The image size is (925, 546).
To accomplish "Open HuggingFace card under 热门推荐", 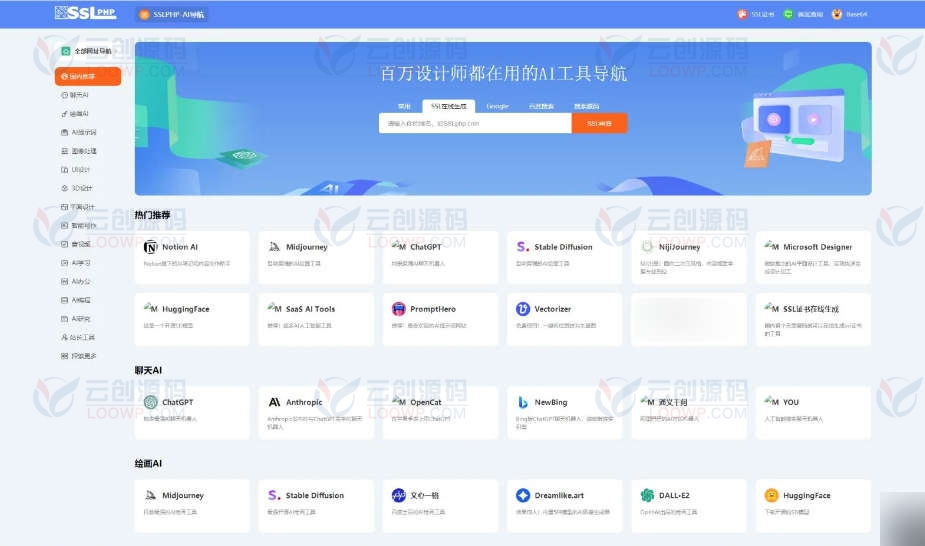I will [x=192, y=319].
